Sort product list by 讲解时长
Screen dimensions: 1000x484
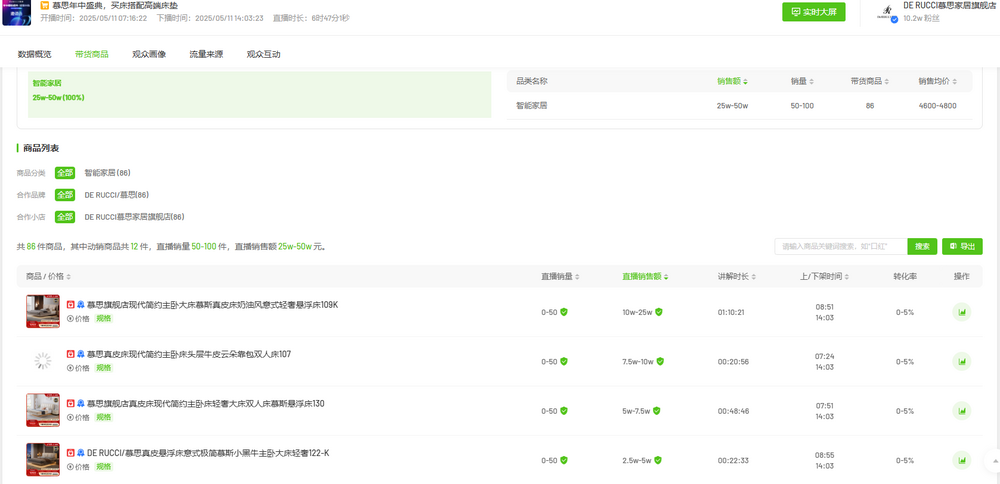pyautogui.click(x=737, y=277)
